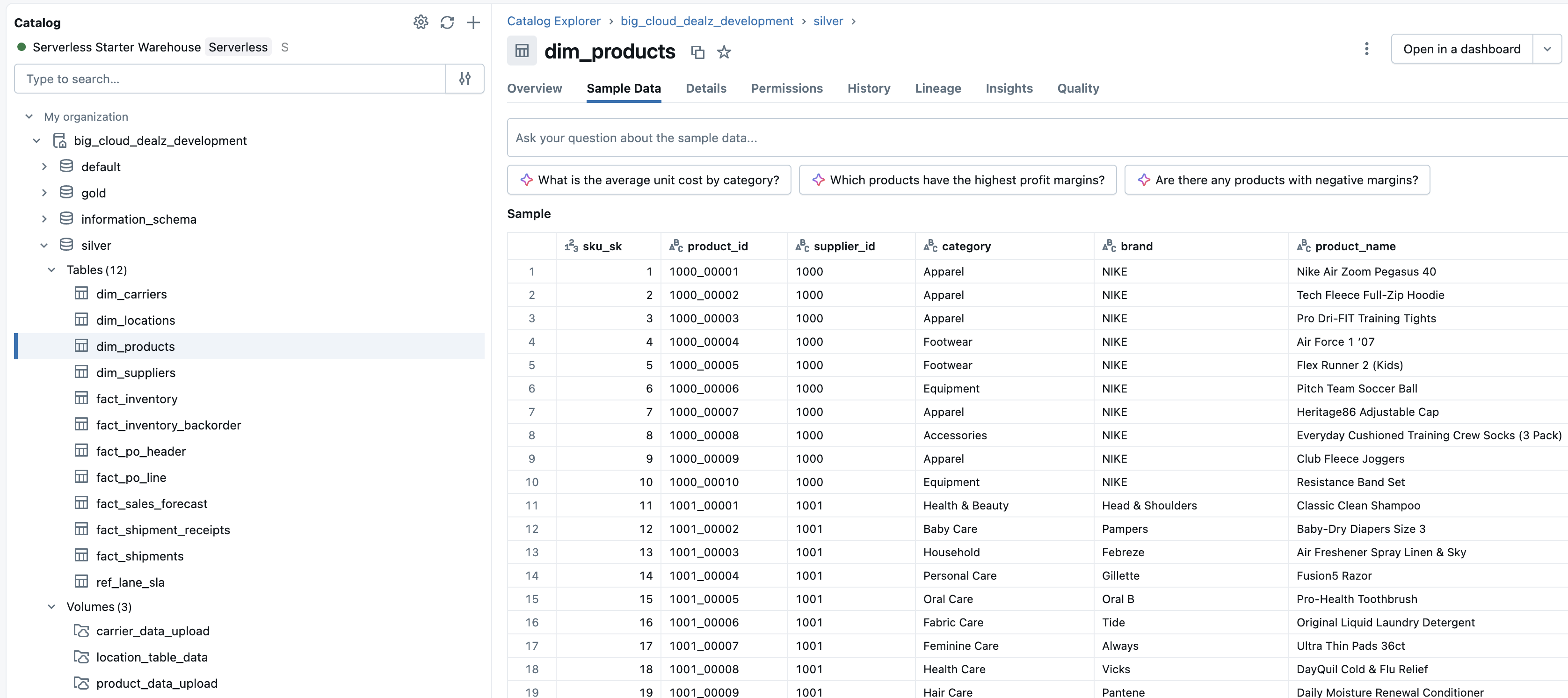
Task: Click the plus icon to add catalog item
Action: coord(473,22)
